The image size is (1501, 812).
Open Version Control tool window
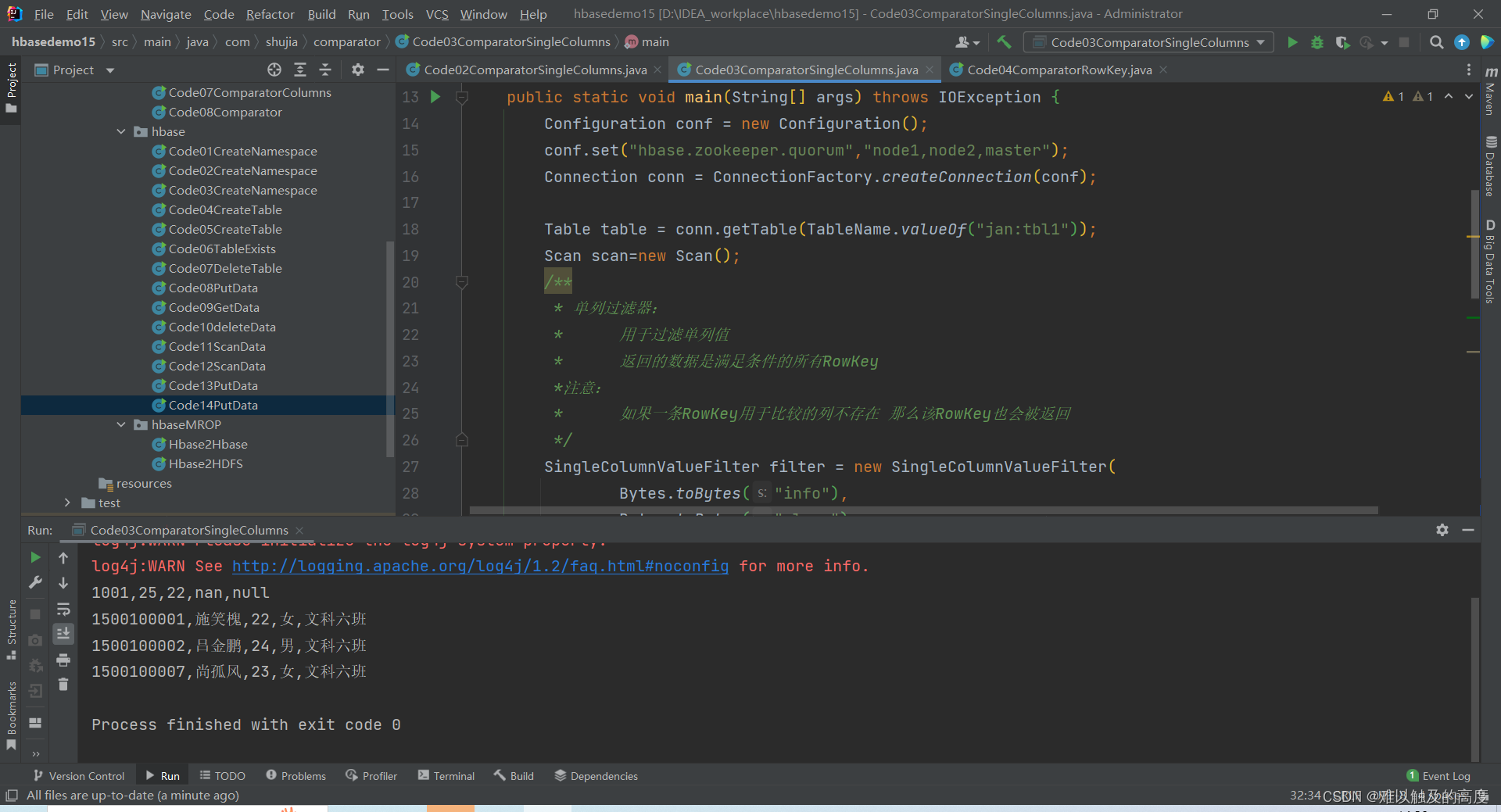tap(78, 776)
